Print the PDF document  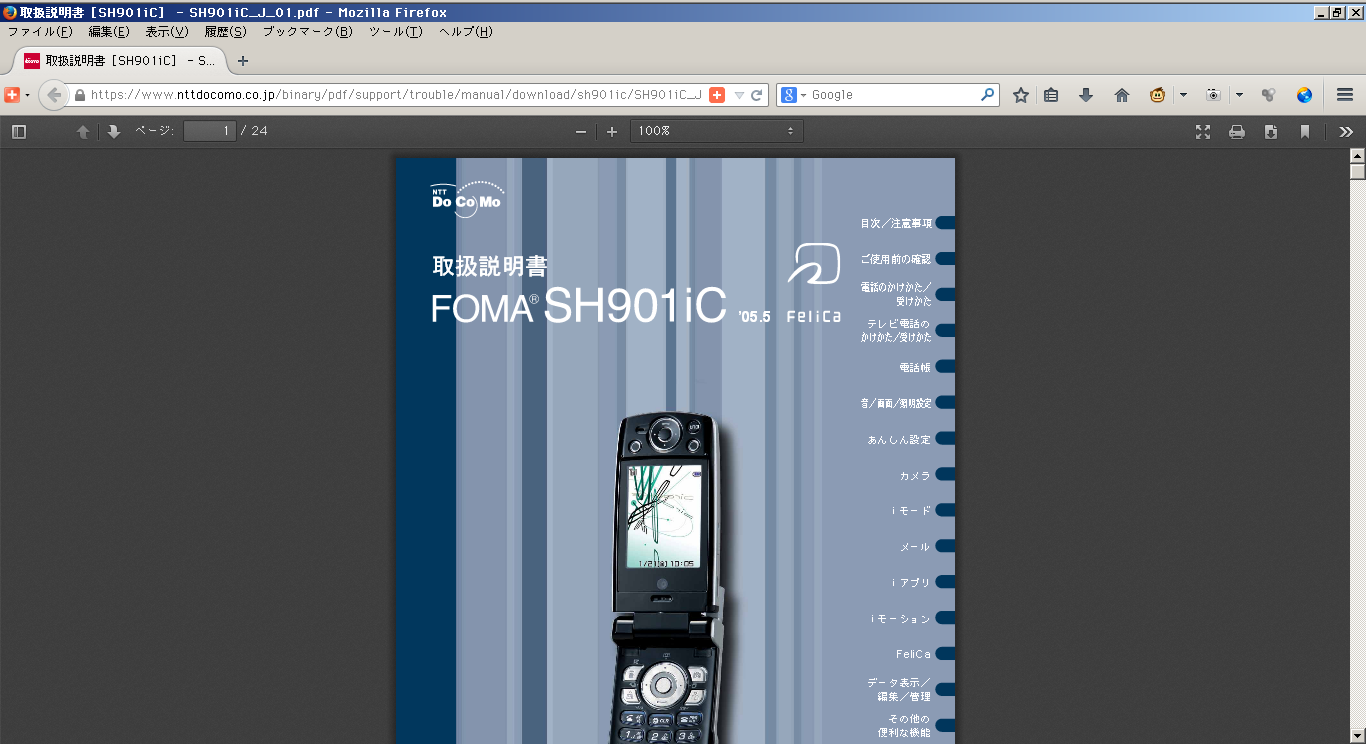(x=1237, y=131)
